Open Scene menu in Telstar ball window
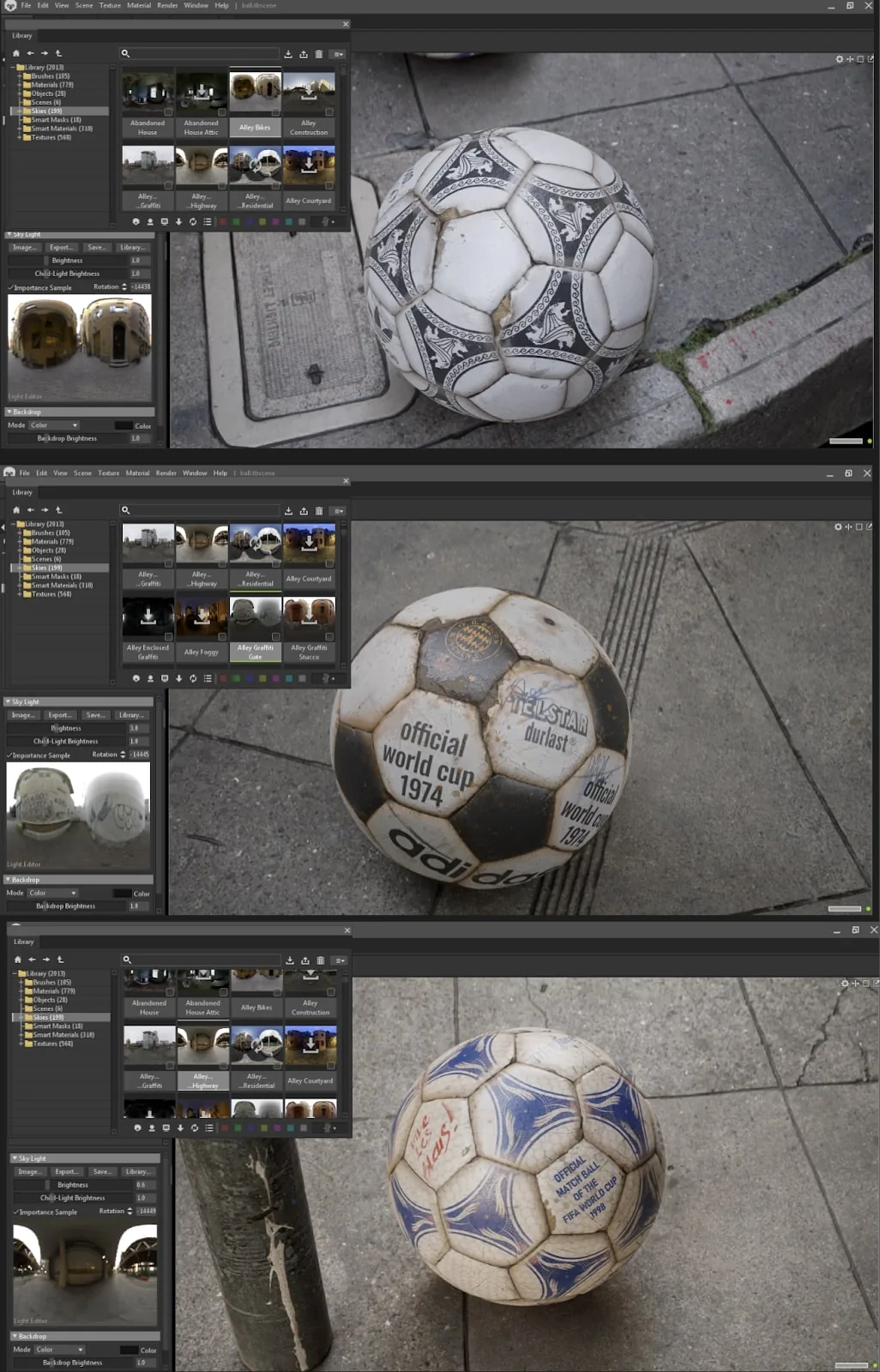The height and width of the screenshot is (1372, 880). [82, 472]
